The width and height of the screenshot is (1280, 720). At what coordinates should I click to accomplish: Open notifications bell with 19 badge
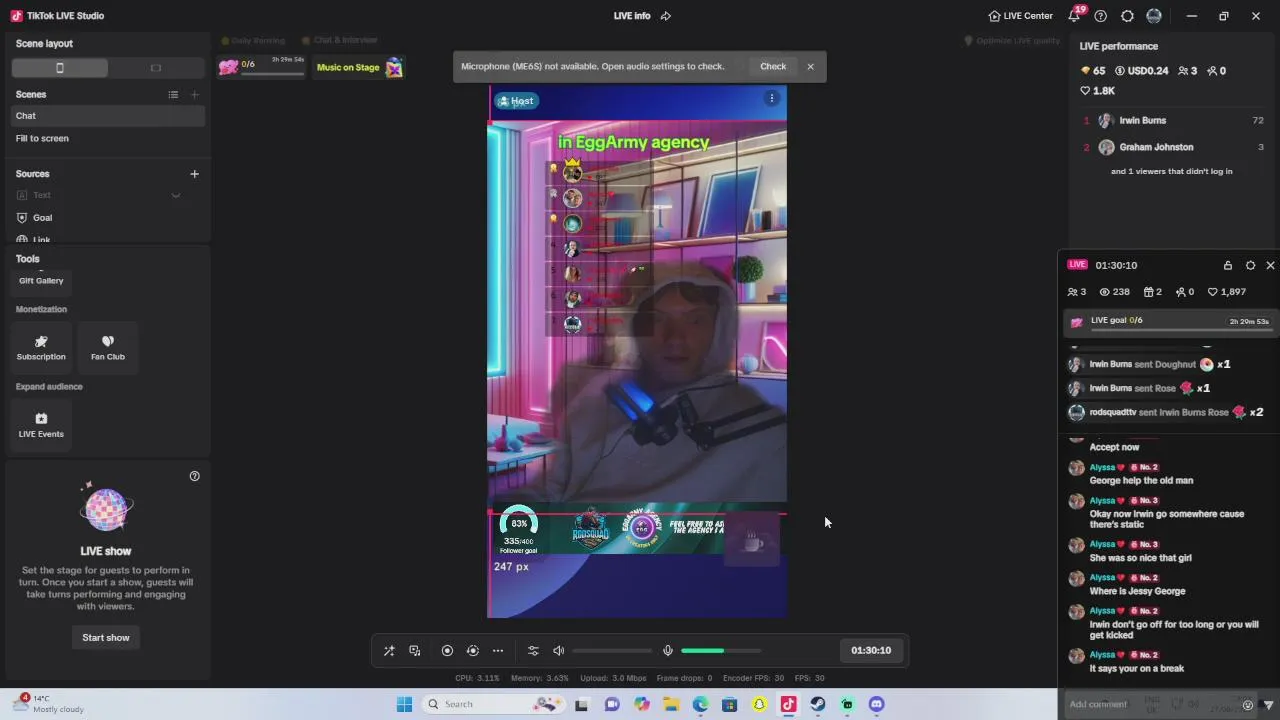(x=1075, y=15)
